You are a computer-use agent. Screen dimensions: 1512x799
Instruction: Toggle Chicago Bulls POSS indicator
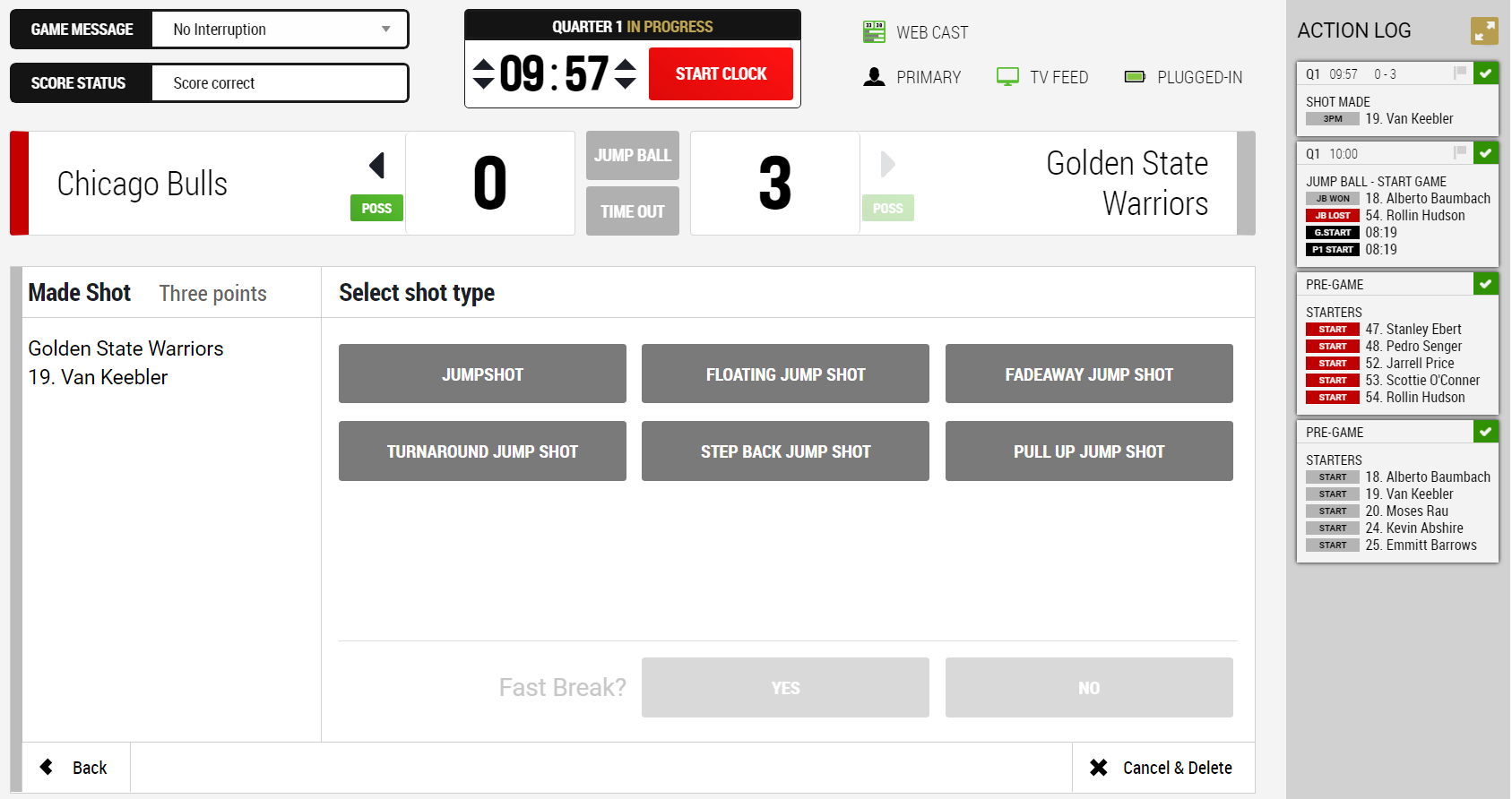coord(376,208)
